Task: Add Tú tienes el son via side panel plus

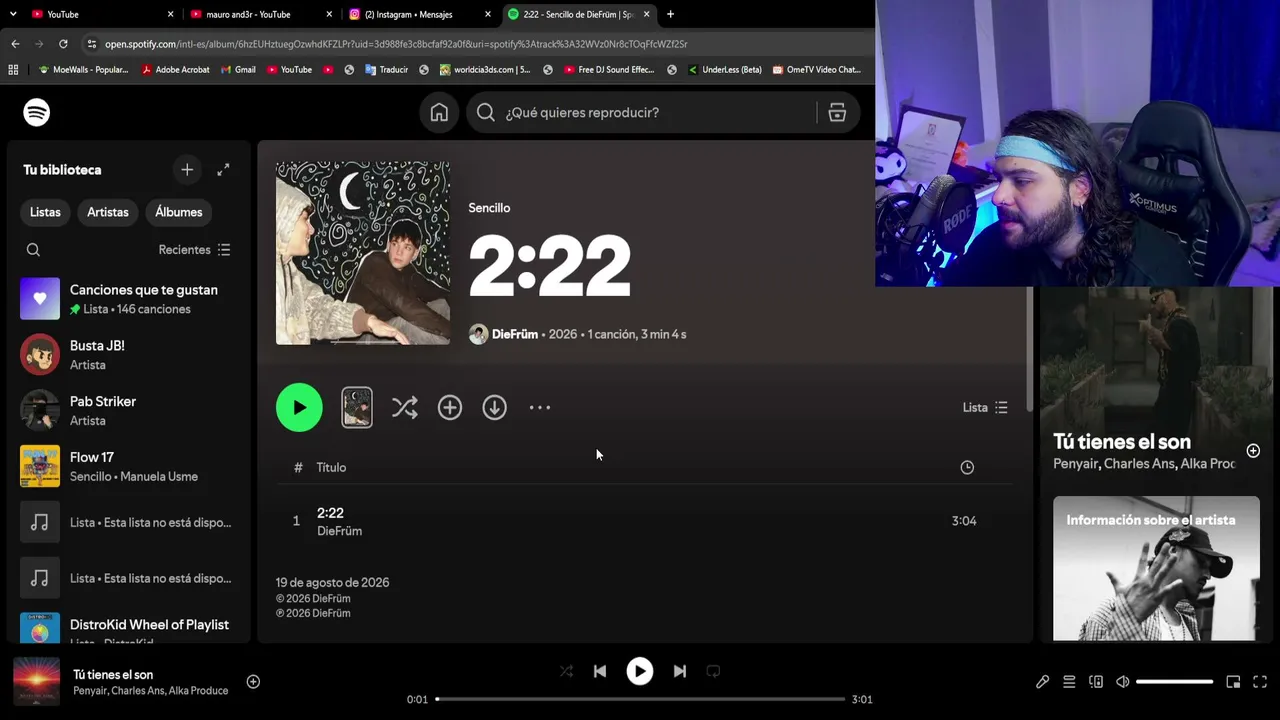Action: click(1253, 451)
